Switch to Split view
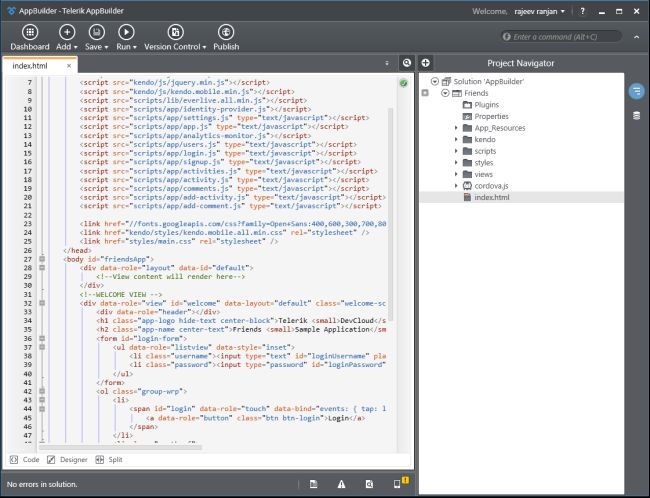 click(x=109, y=459)
